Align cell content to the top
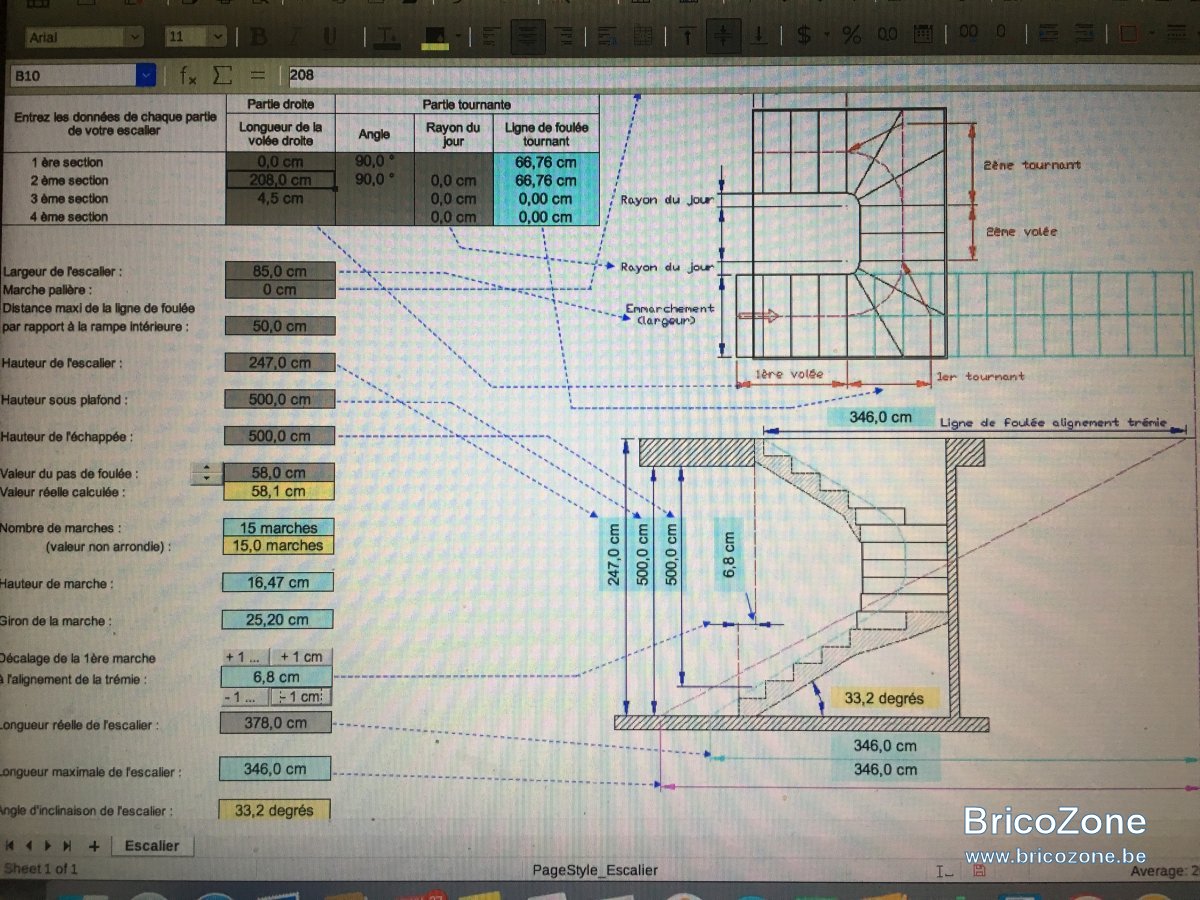 [686, 35]
